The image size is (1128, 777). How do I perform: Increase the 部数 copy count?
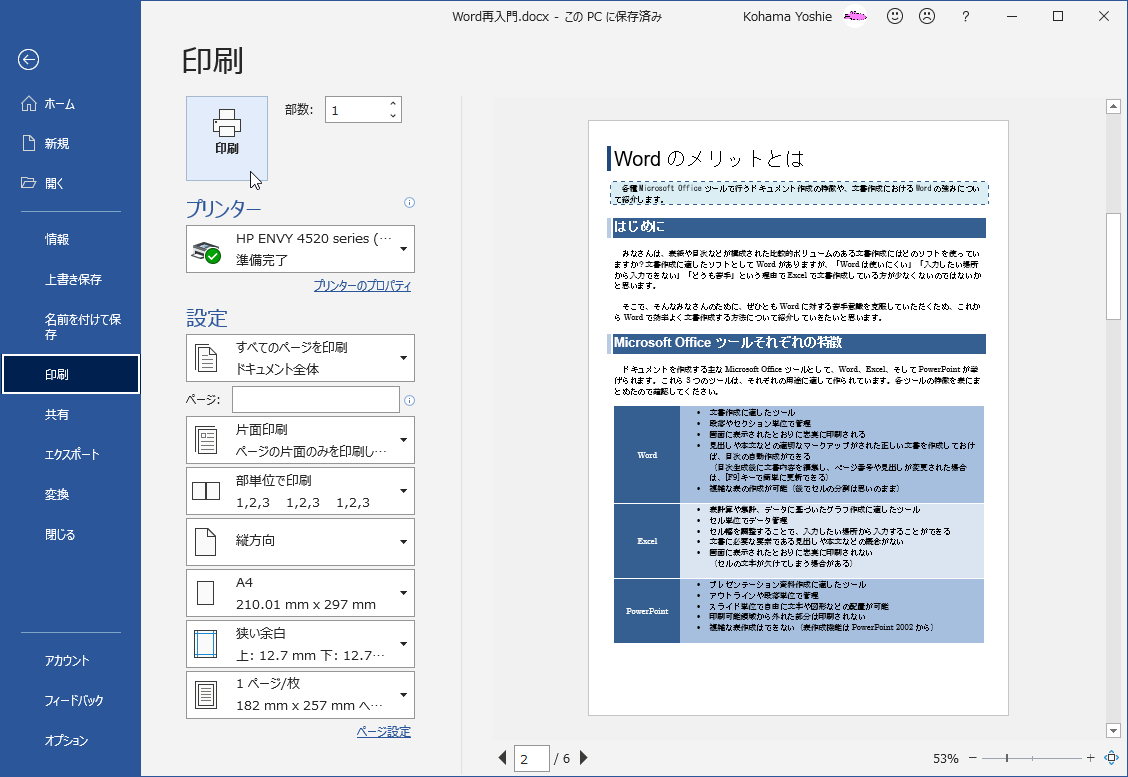point(393,104)
